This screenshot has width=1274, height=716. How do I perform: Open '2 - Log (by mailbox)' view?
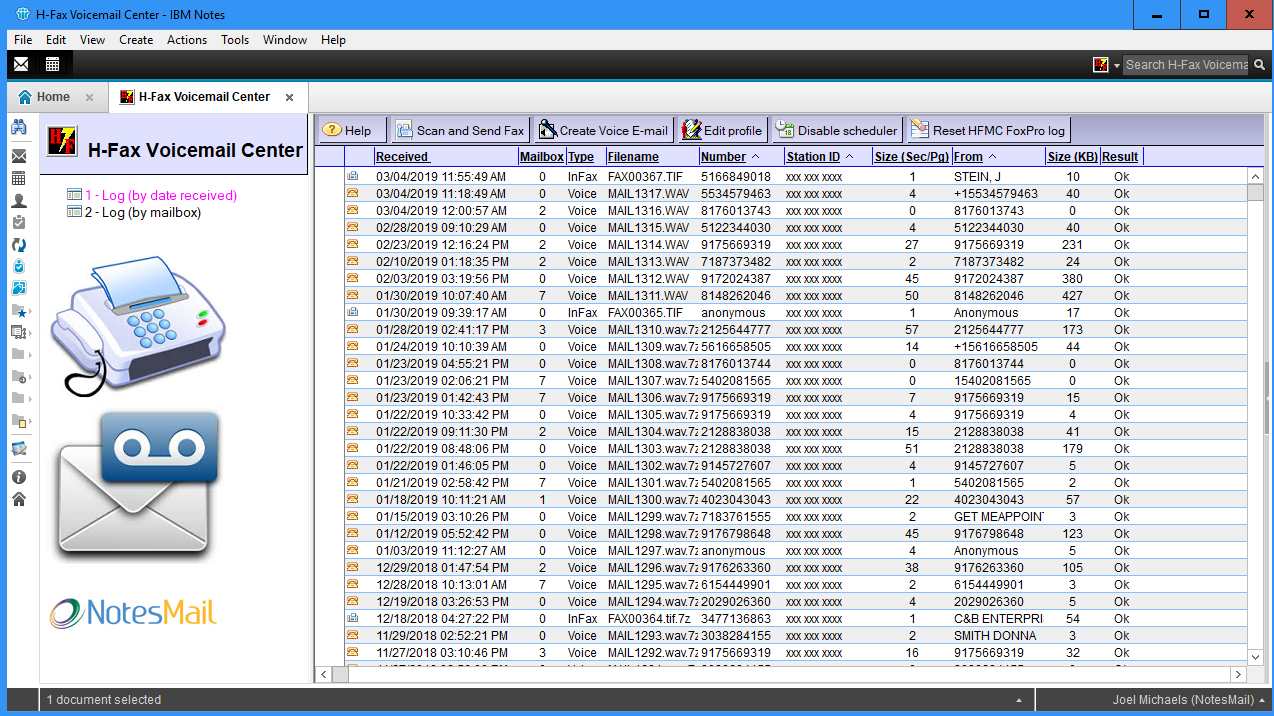142,212
